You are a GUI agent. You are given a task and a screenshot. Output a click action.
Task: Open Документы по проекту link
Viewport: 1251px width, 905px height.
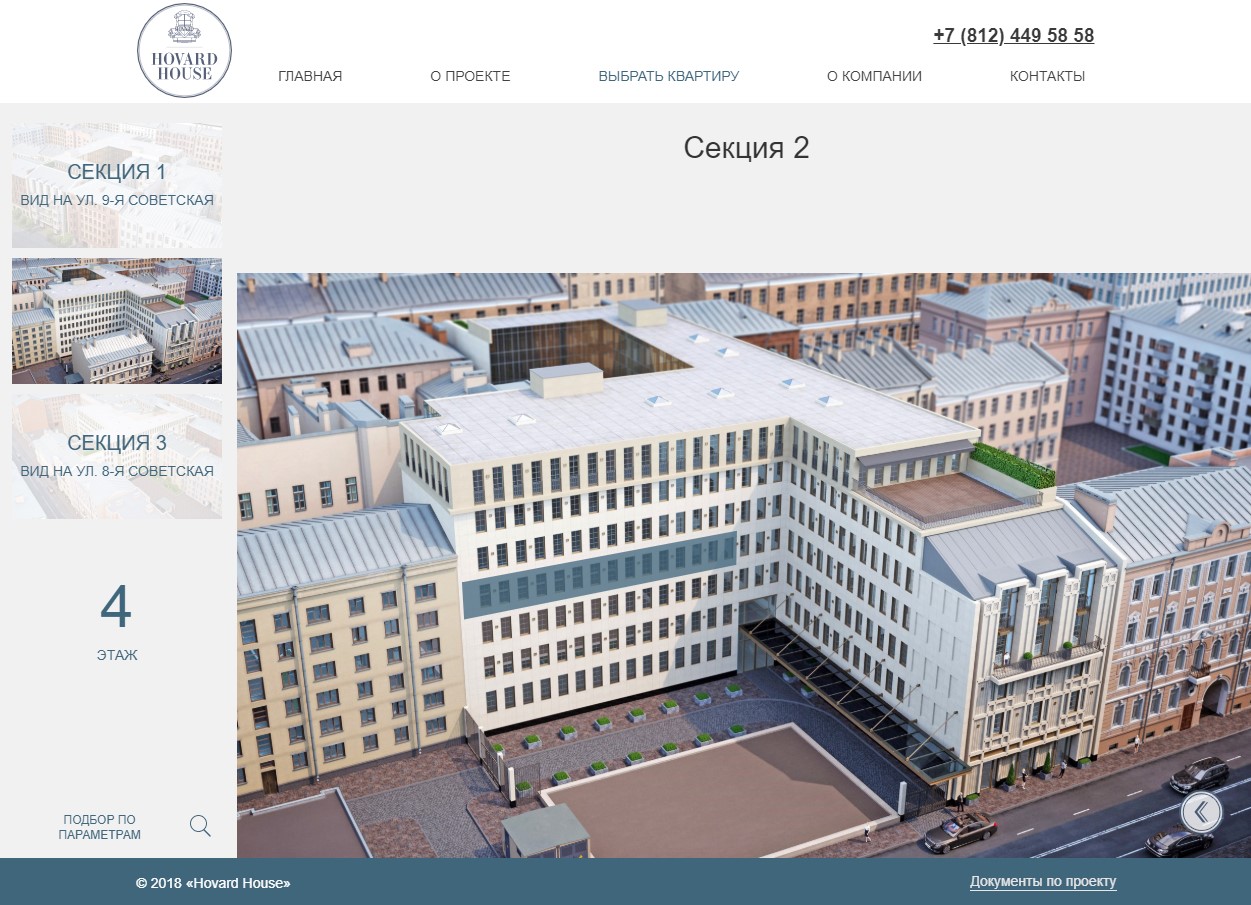click(1043, 882)
